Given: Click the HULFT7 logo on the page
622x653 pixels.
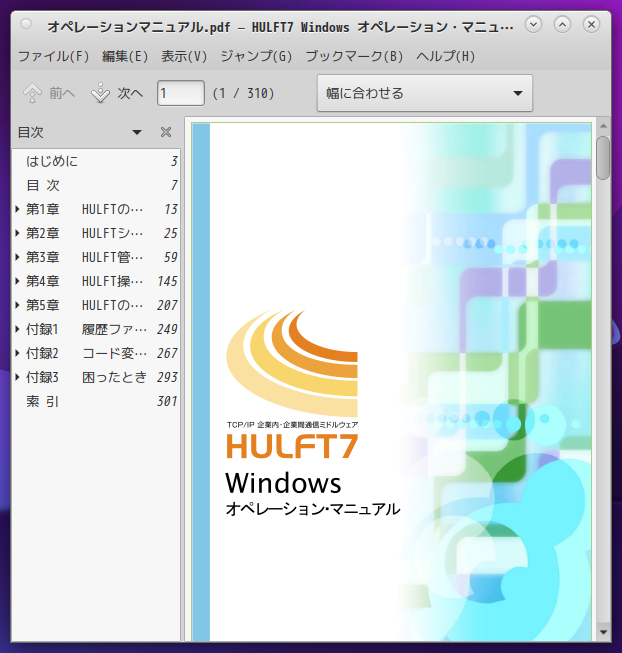Looking at the screenshot, I should tap(292, 384).
